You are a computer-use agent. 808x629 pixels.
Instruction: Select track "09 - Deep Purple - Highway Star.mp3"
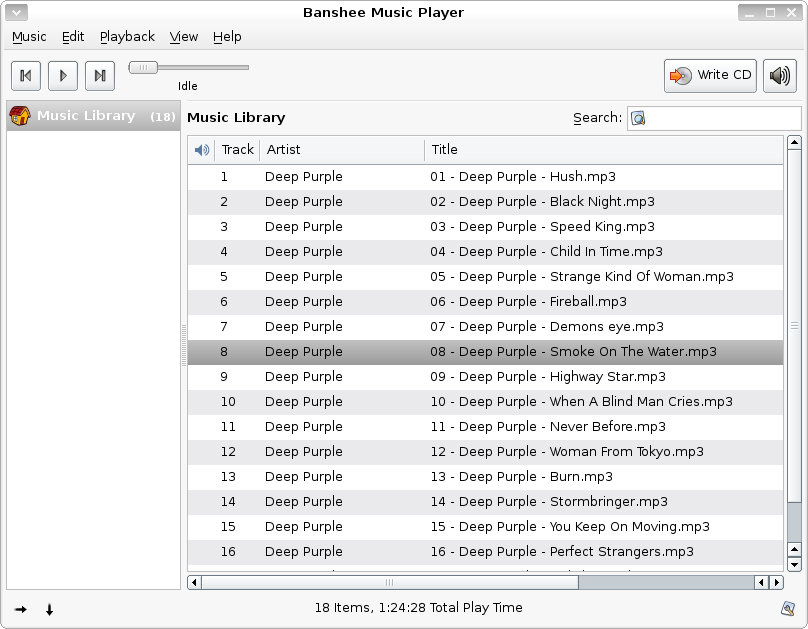tap(485, 377)
